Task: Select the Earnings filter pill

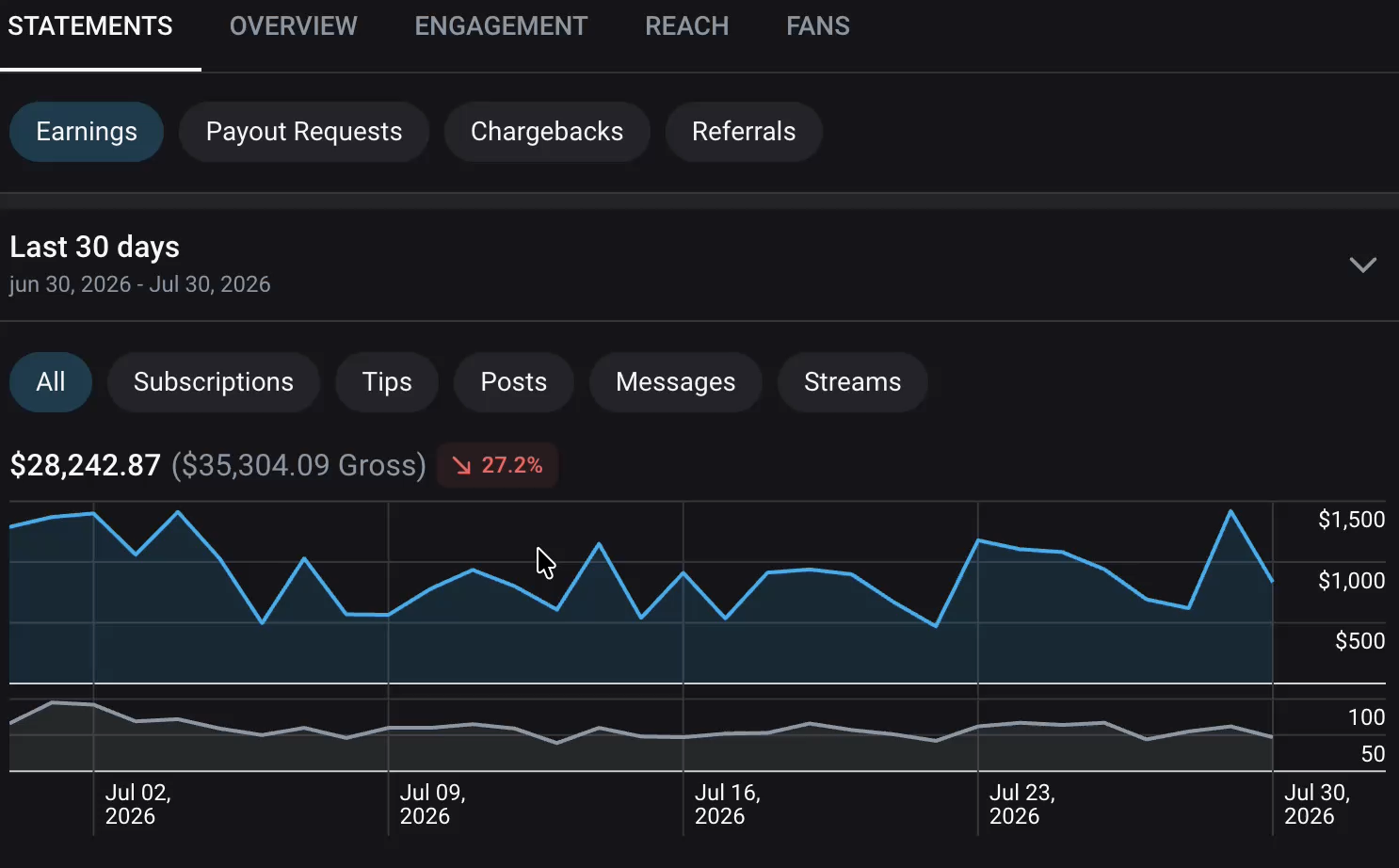Action: [x=87, y=132]
